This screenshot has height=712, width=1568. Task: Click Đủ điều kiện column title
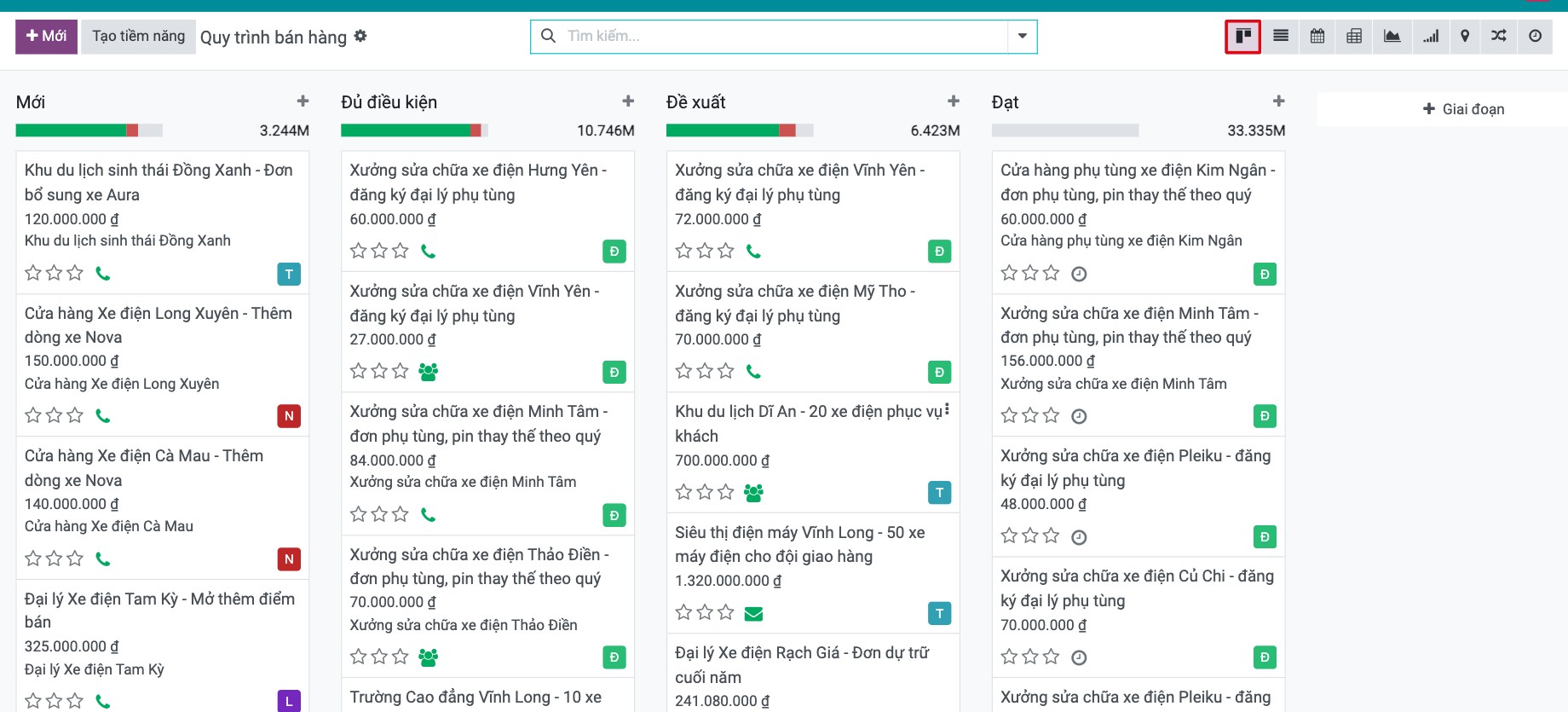coord(389,102)
